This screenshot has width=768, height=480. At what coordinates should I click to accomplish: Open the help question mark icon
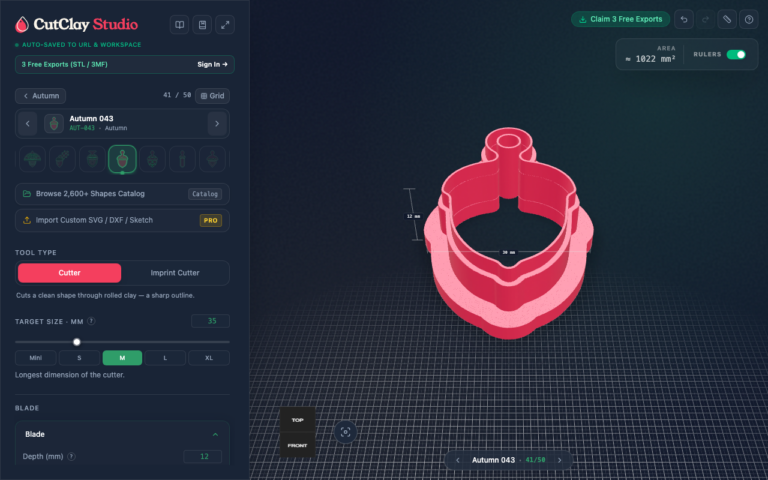pos(748,20)
